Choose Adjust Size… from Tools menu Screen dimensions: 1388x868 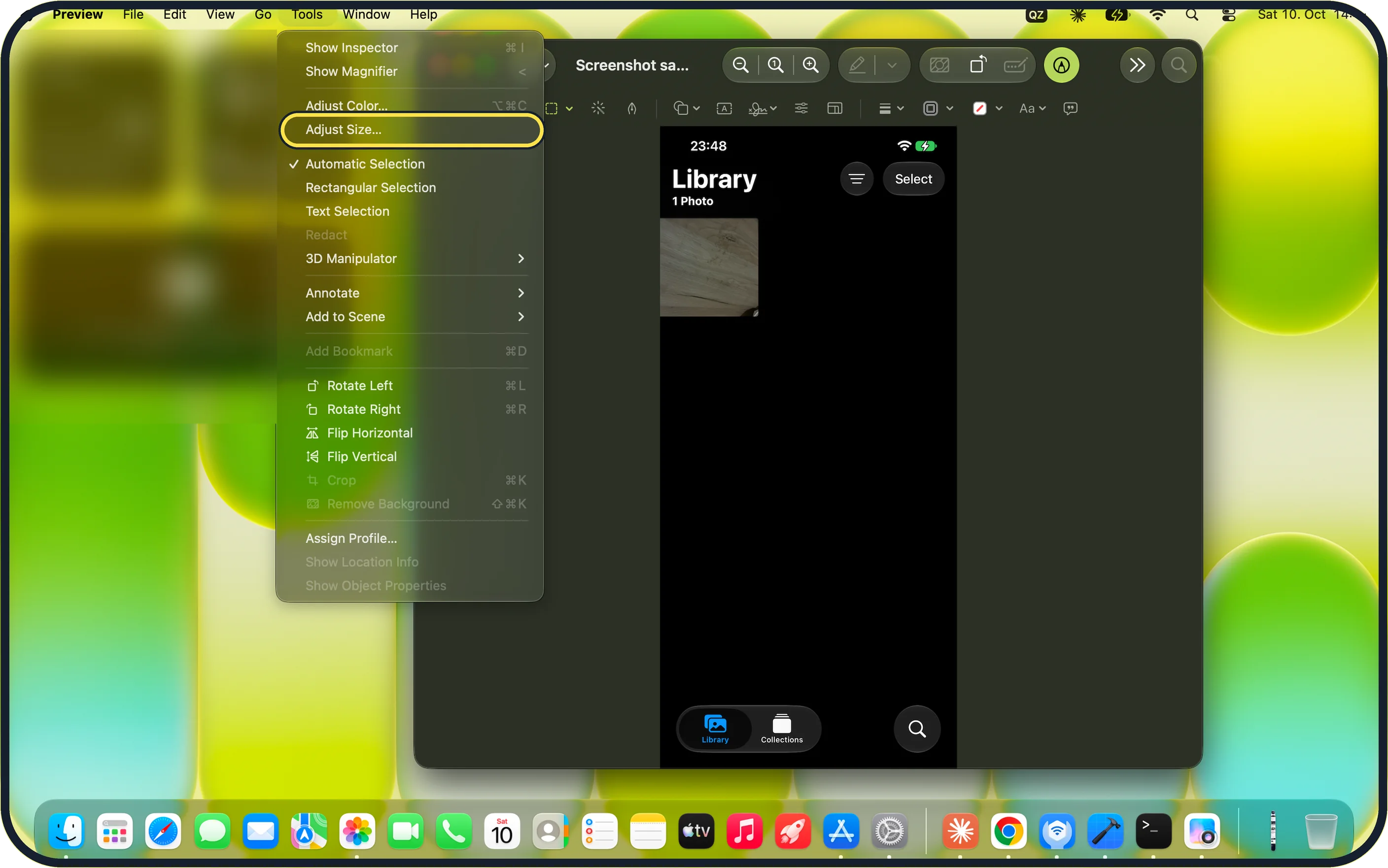(411, 130)
